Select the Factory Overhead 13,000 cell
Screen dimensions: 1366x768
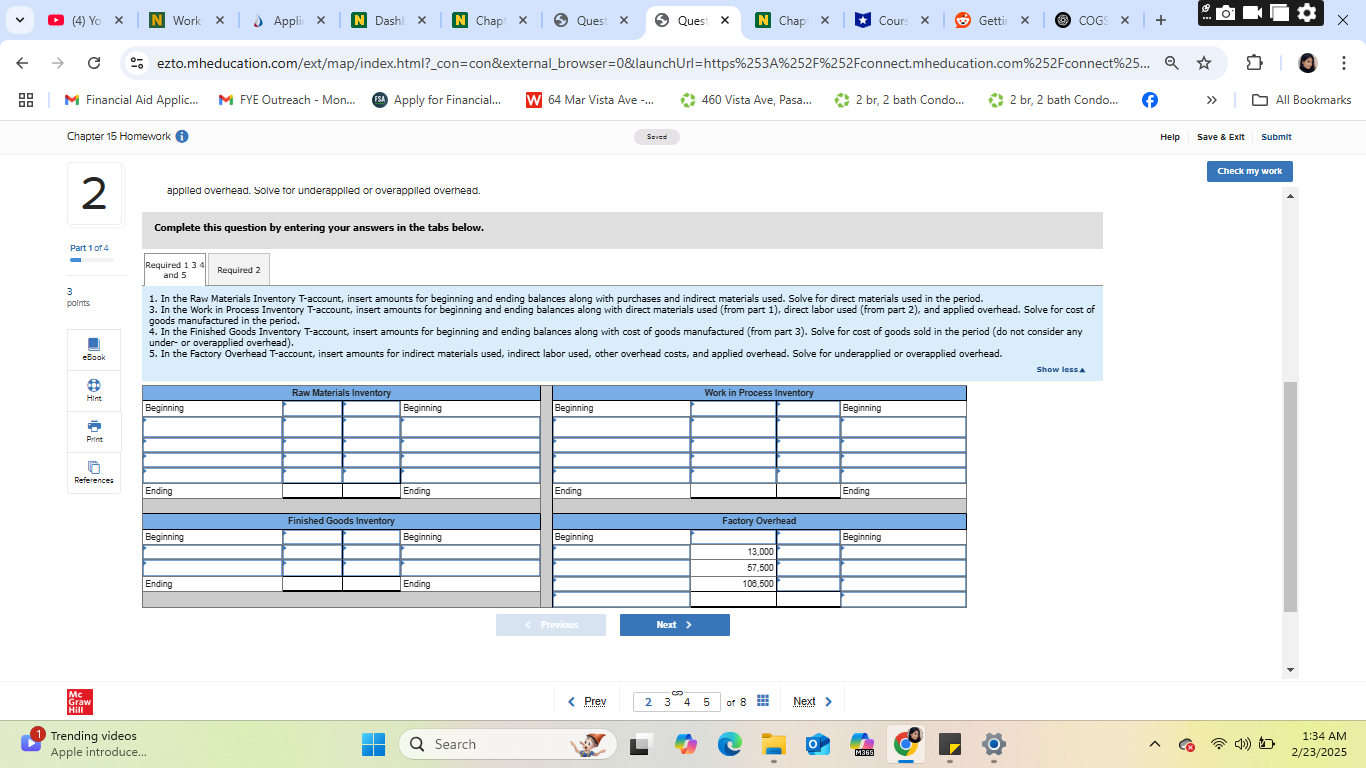click(x=733, y=552)
